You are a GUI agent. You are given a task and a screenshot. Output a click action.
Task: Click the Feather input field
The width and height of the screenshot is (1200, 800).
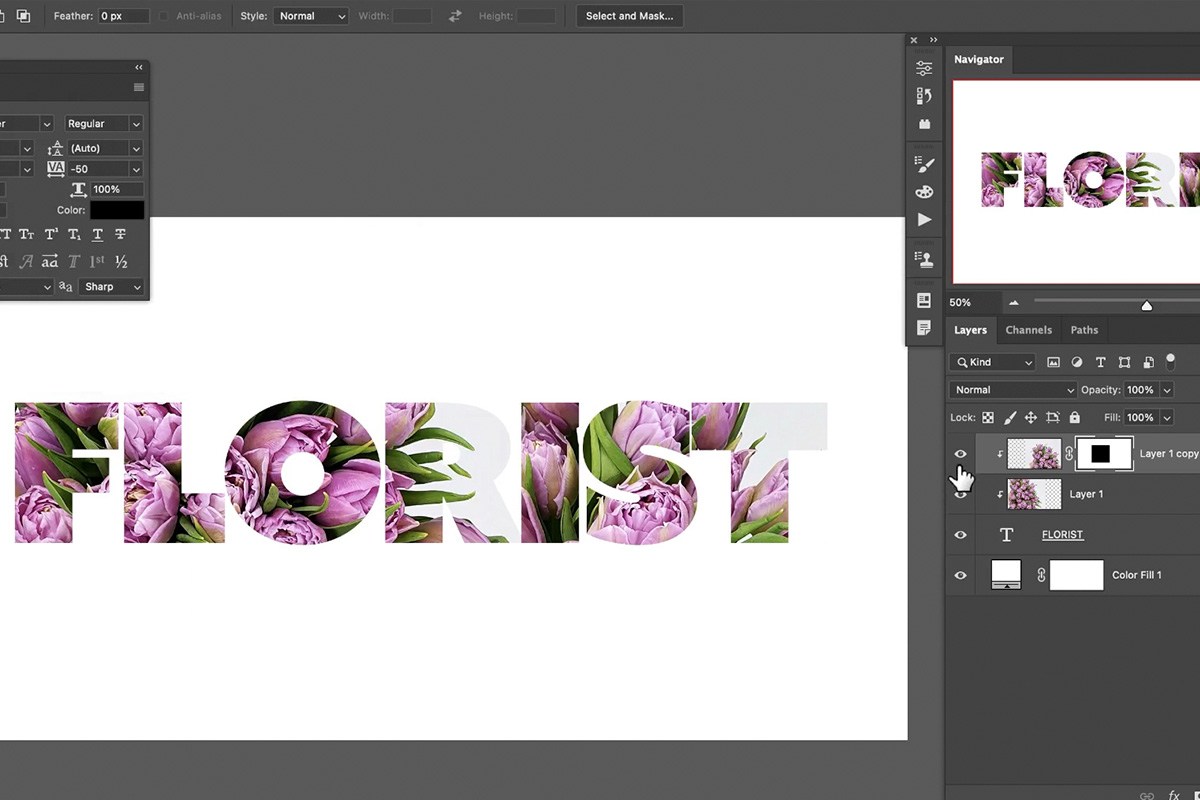[x=124, y=16]
